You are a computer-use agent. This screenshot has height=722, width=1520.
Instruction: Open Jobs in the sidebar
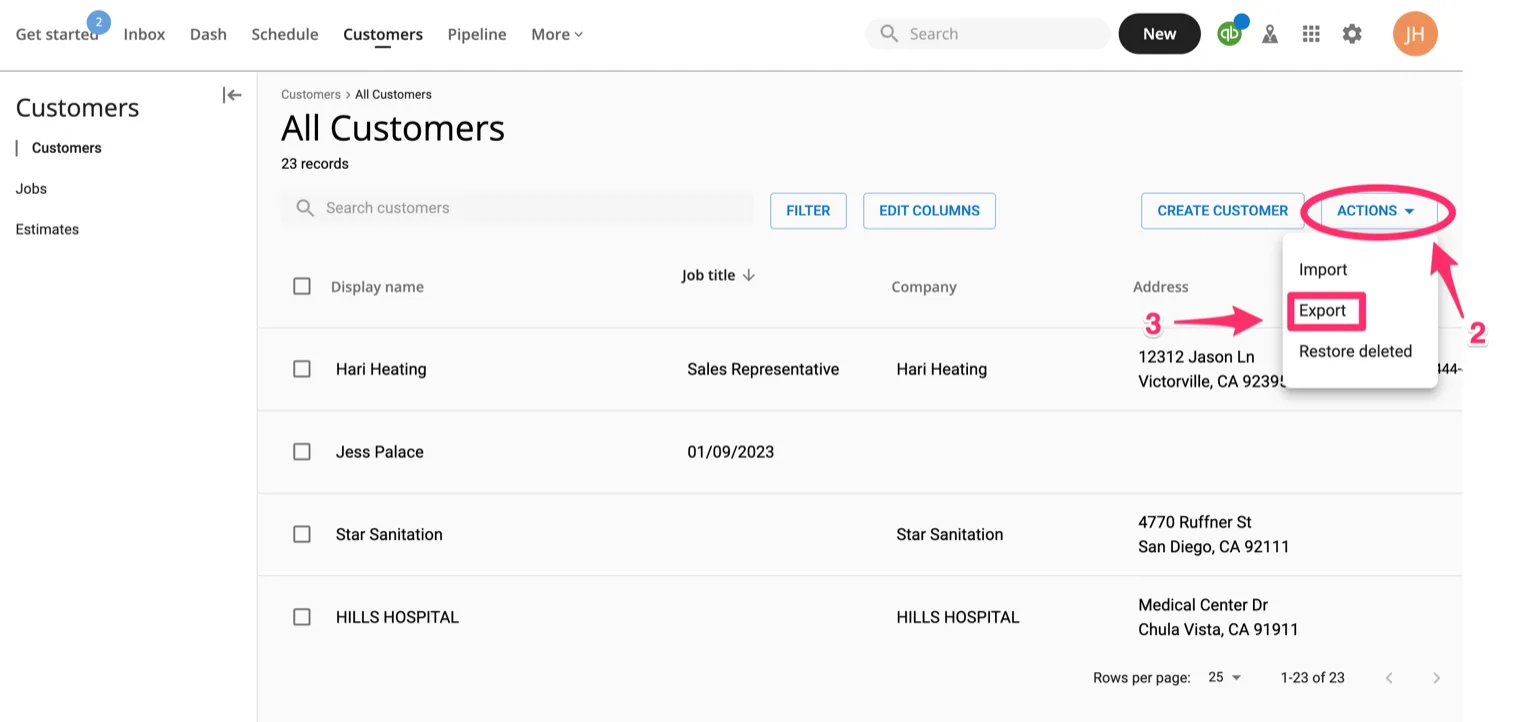pos(31,188)
